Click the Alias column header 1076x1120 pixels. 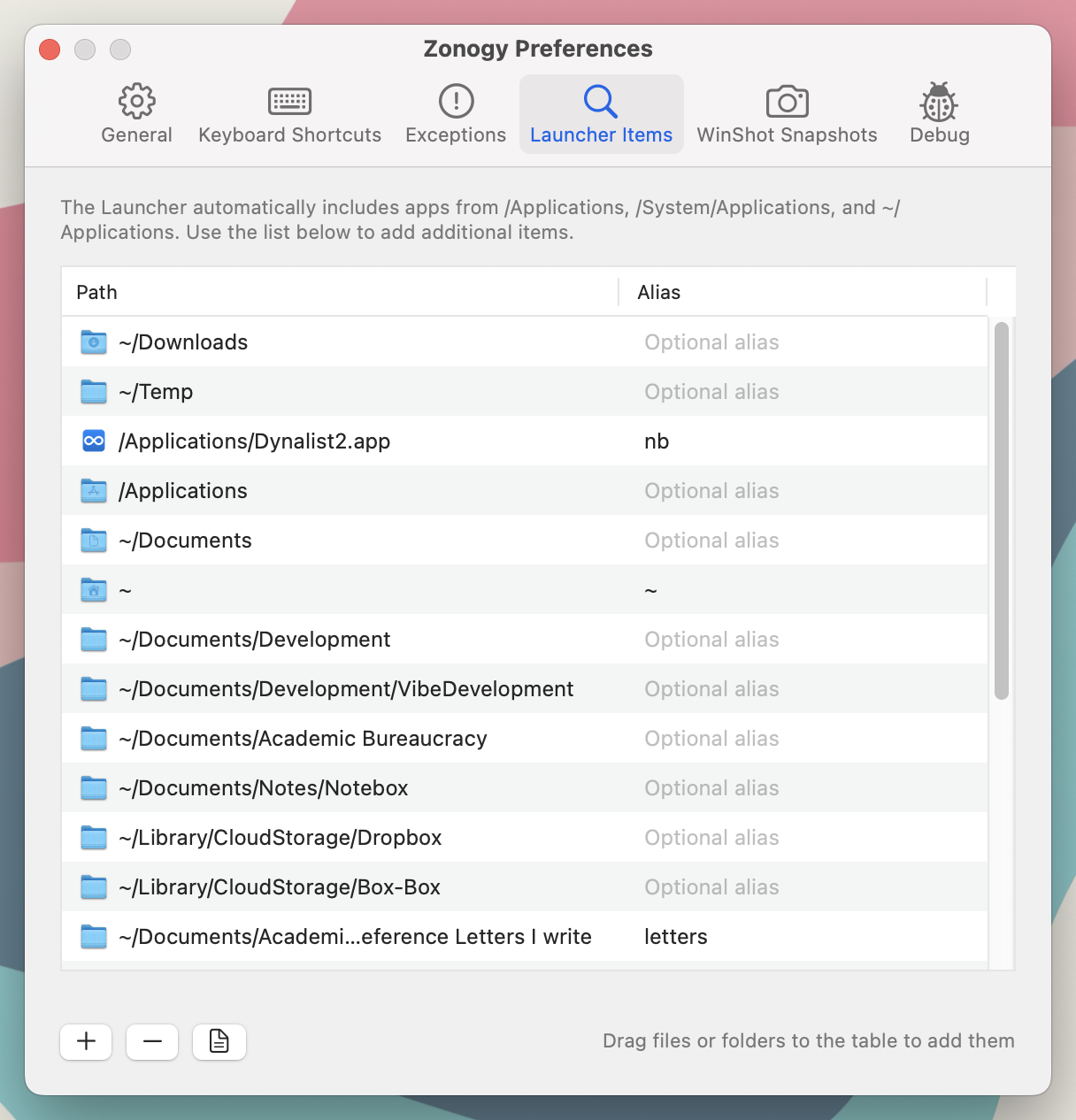(803, 292)
